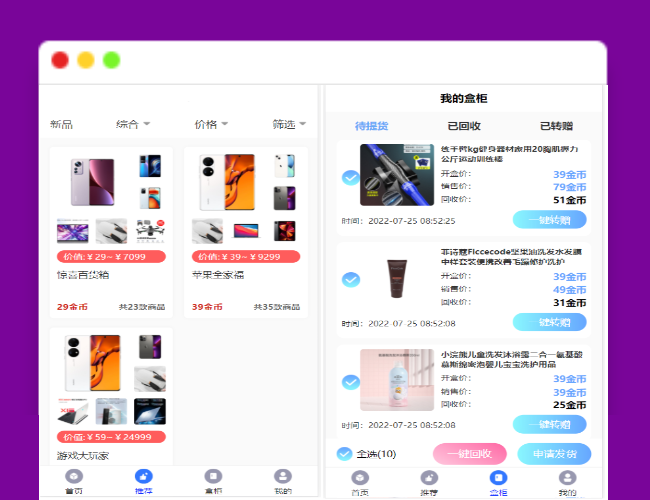Go to 首页 icon in right panel nav
This screenshot has width=650, height=500.
tap(360, 478)
